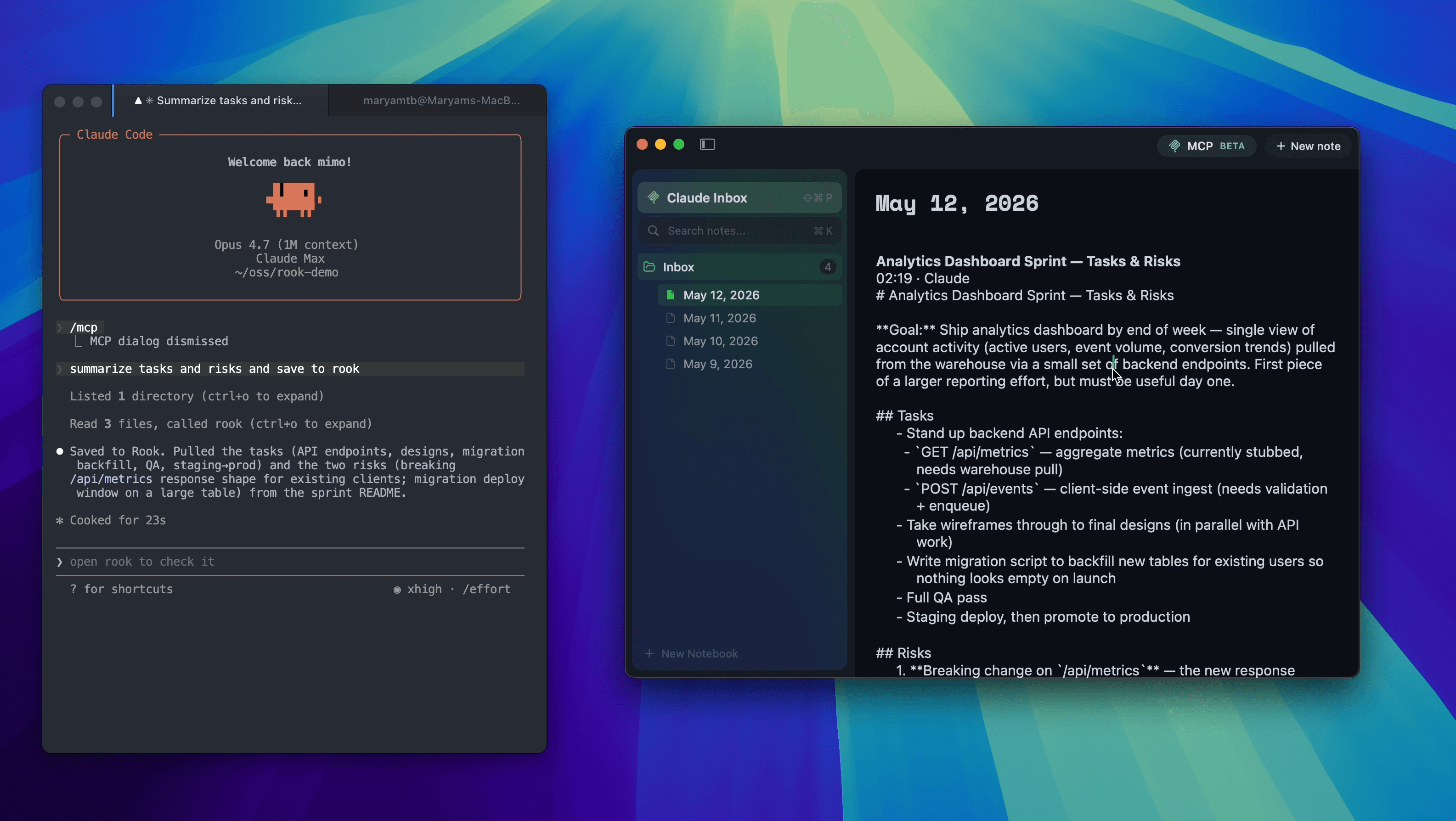
Task: Click the 'Staging deploy, then promote to production' bullet
Action: pos(1044,617)
